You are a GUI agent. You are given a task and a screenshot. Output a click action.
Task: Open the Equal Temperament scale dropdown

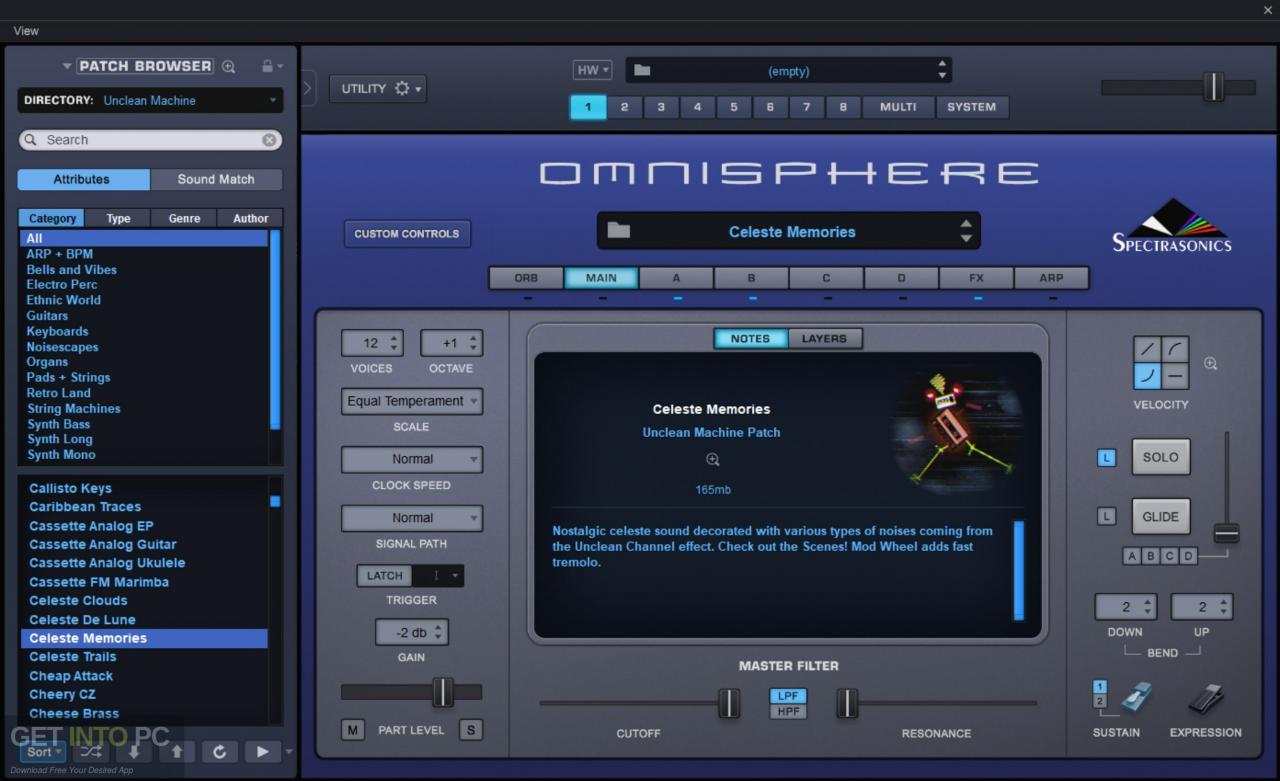[412, 401]
